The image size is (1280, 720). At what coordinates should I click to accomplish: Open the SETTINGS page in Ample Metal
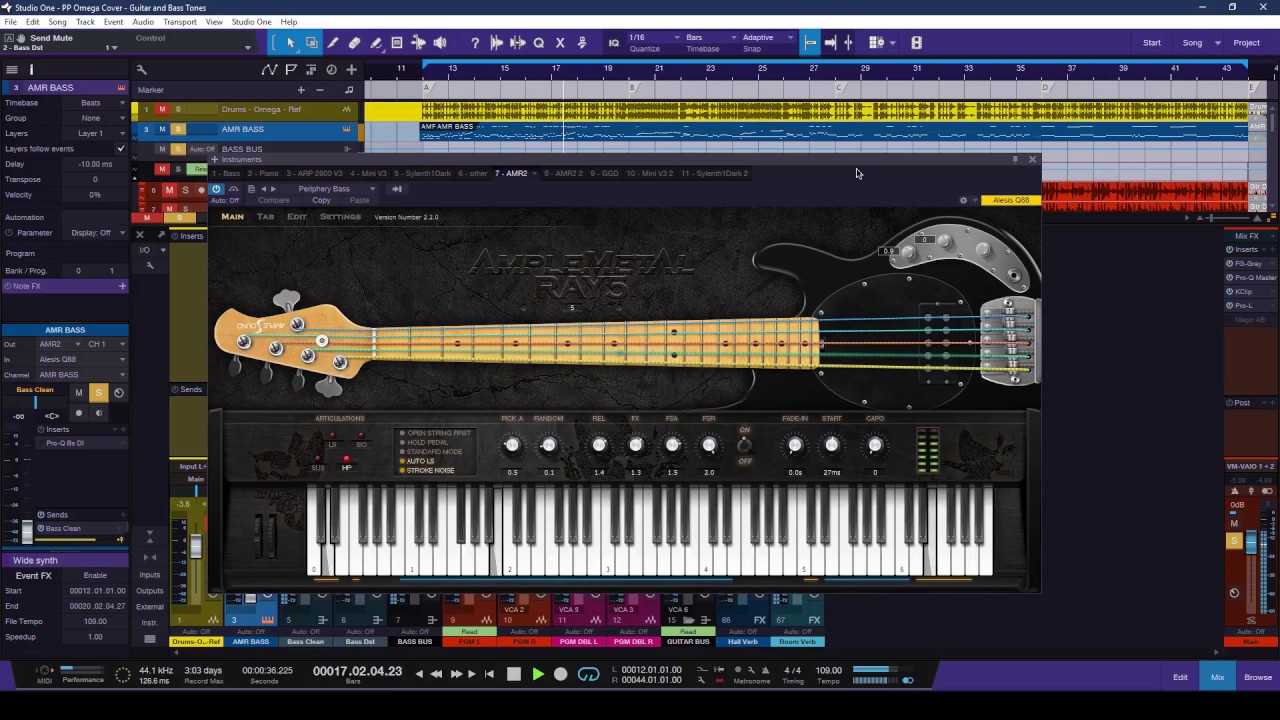(340, 217)
